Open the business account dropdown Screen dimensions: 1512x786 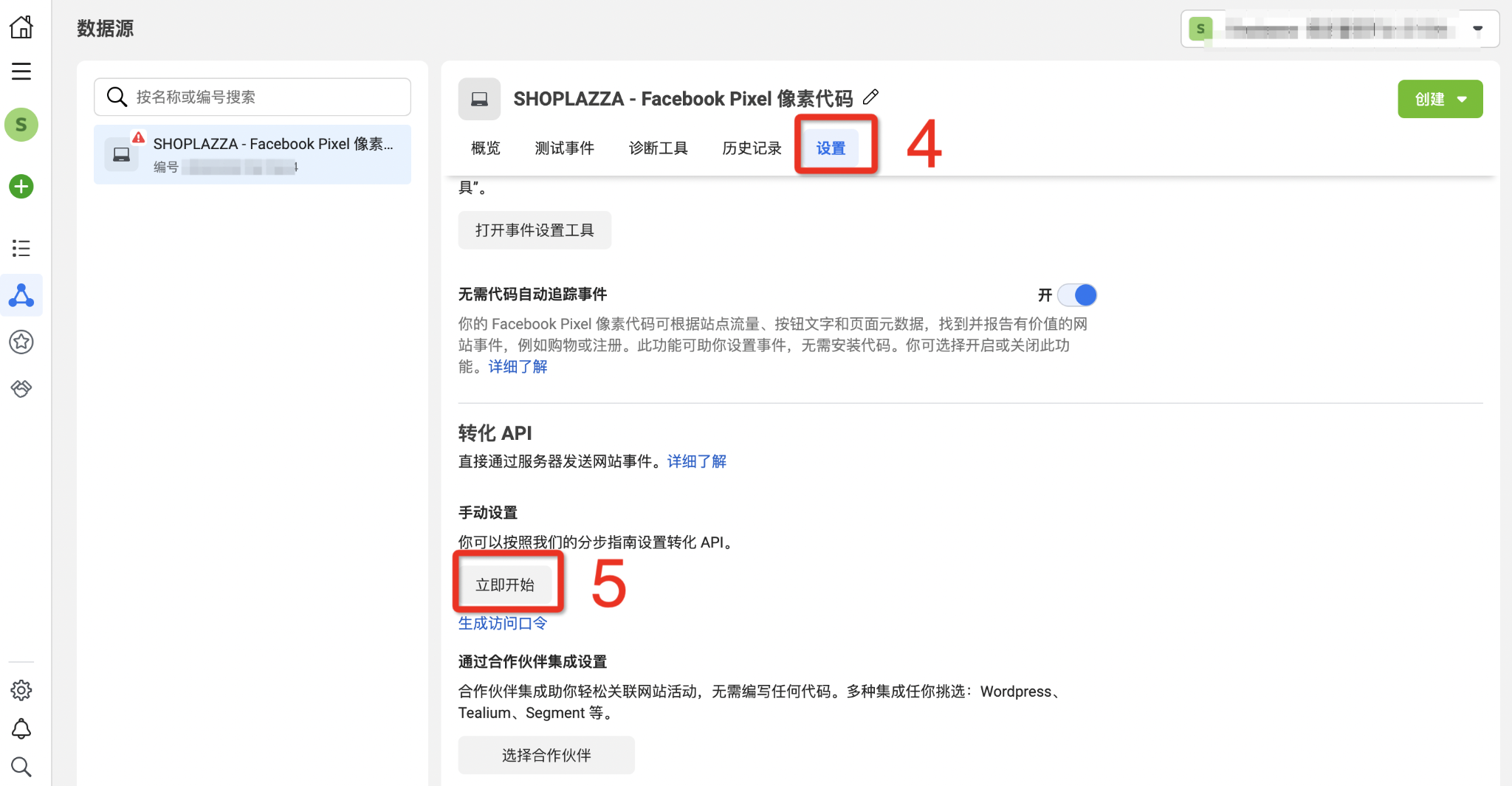coord(1340,29)
